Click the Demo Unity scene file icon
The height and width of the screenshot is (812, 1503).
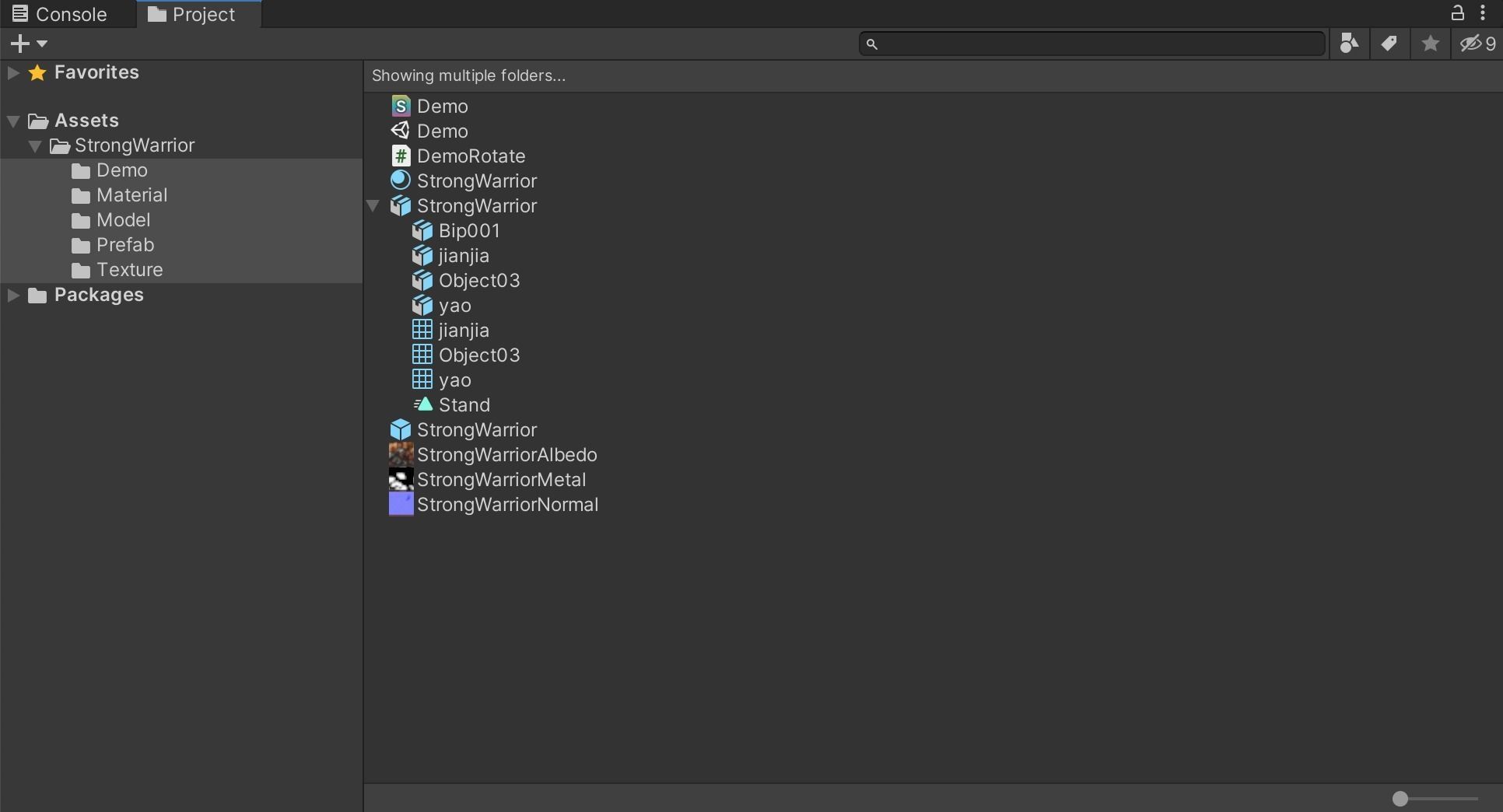tap(401, 131)
